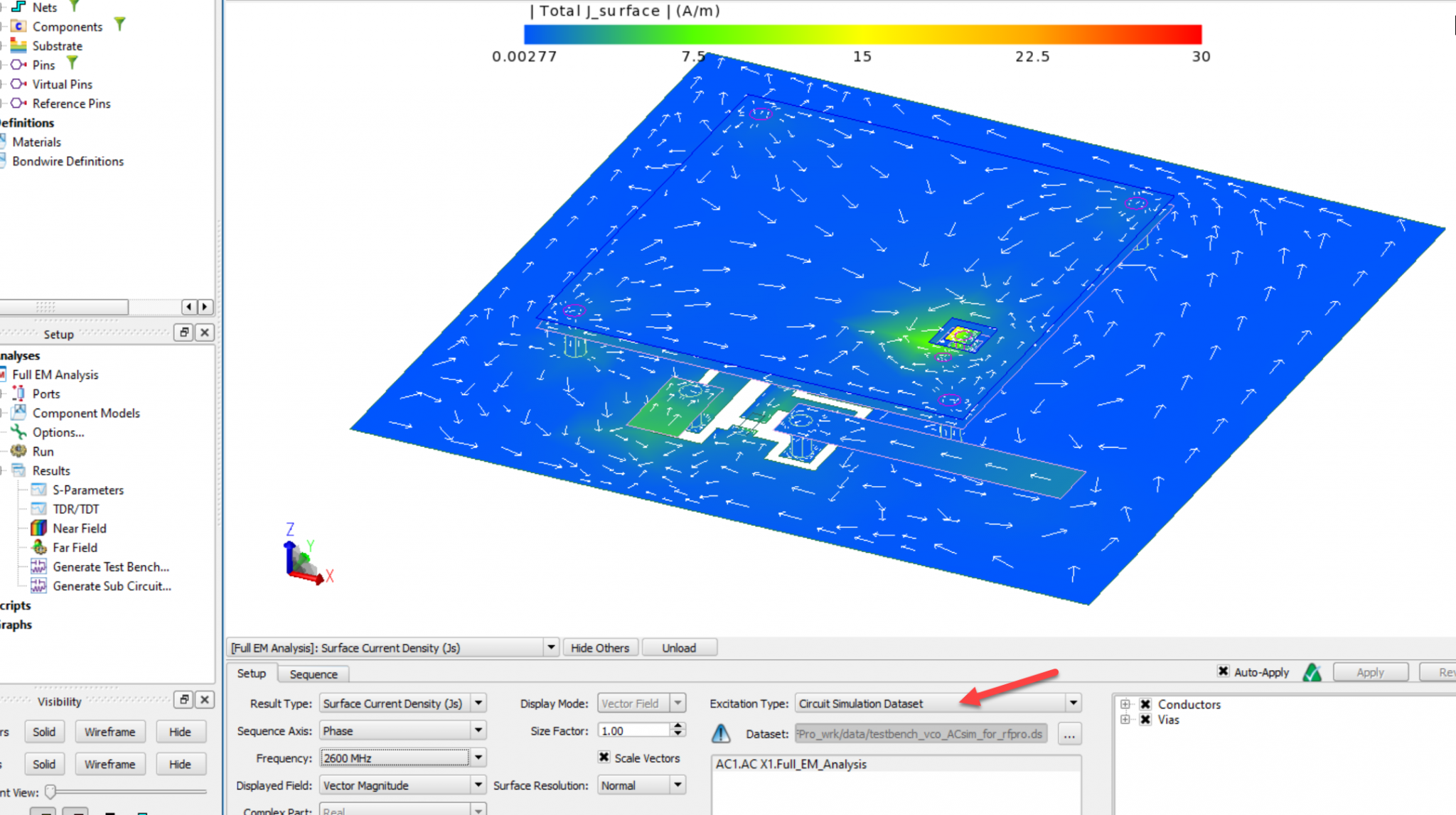Click the Hide Others button

point(599,647)
